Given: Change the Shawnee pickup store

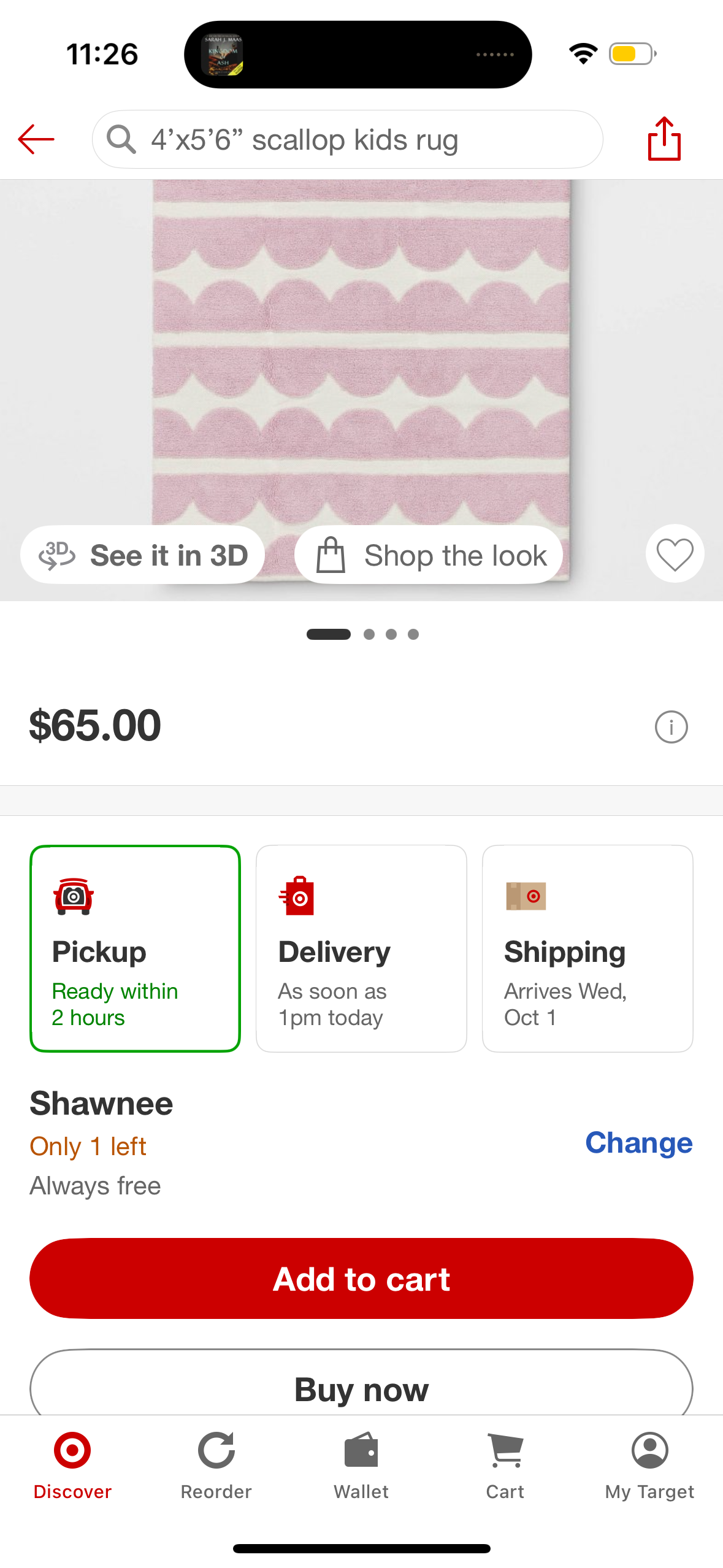Looking at the screenshot, I should 638,1143.
